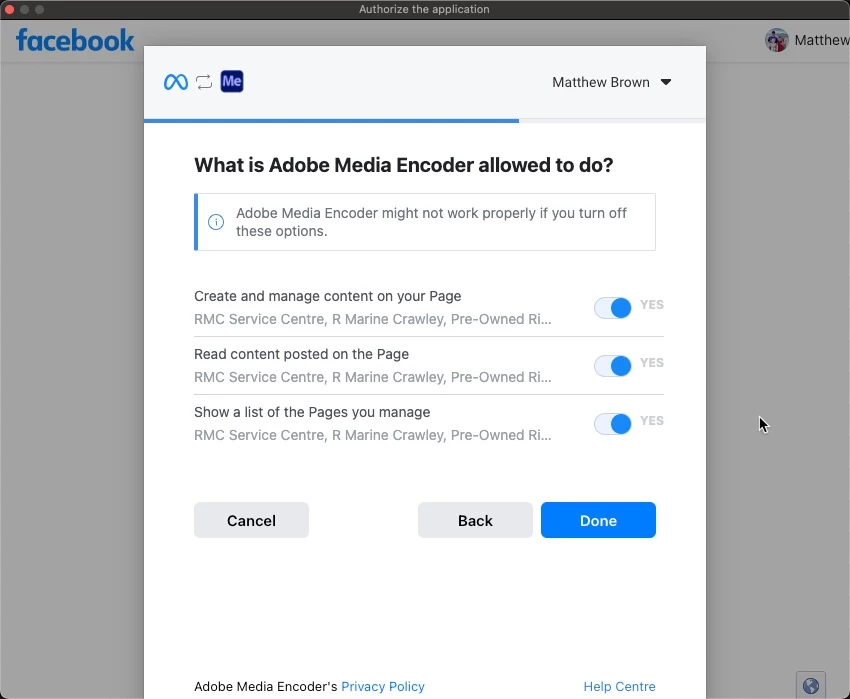This screenshot has height=699, width=850.
Task: Click the 'What is Adobe Media Encoder allowed to do?' heading
Action: [404, 165]
